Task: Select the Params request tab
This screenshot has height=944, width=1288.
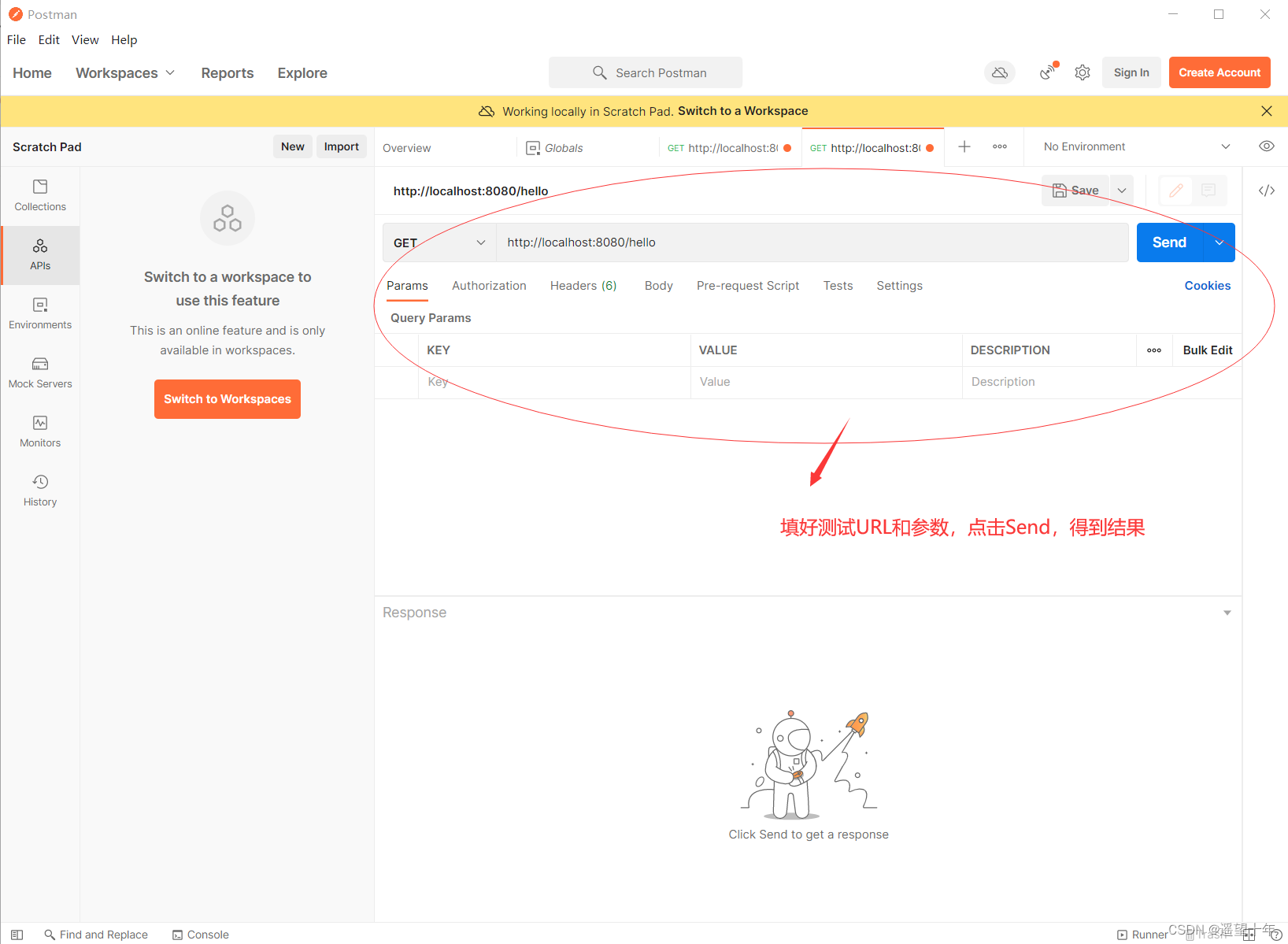Action: point(407,286)
